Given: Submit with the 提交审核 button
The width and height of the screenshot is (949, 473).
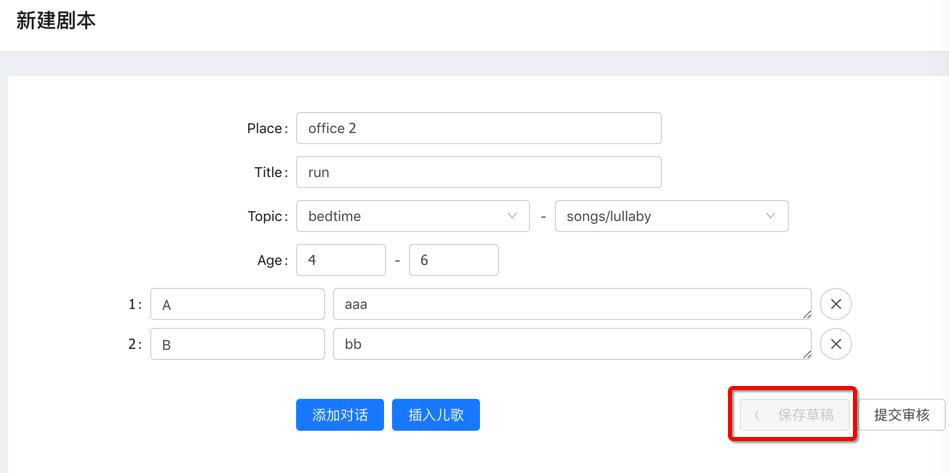Looking at the screenshot, I should [x=901, y=414].
